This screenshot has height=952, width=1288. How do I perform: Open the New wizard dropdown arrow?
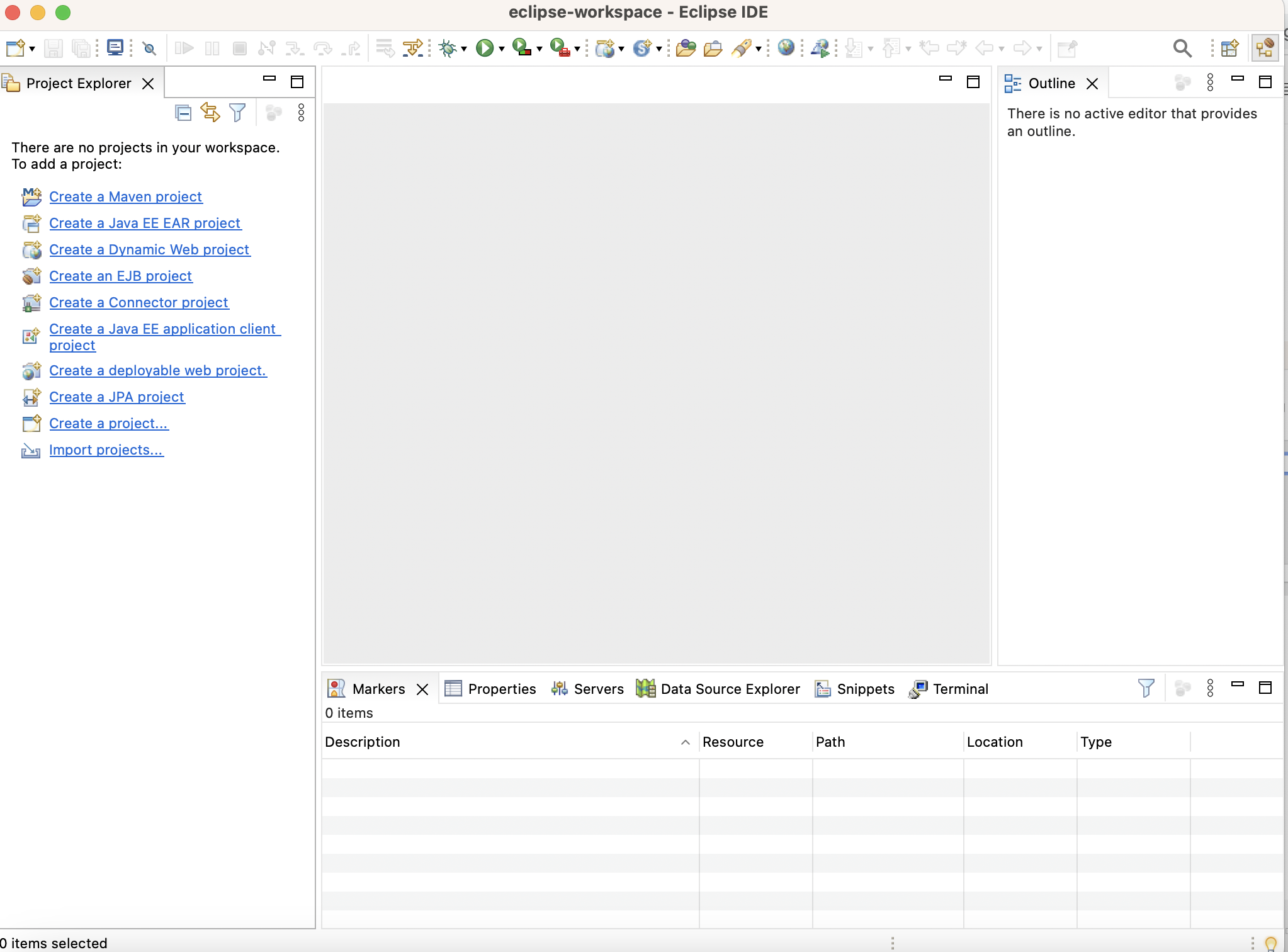31,48
